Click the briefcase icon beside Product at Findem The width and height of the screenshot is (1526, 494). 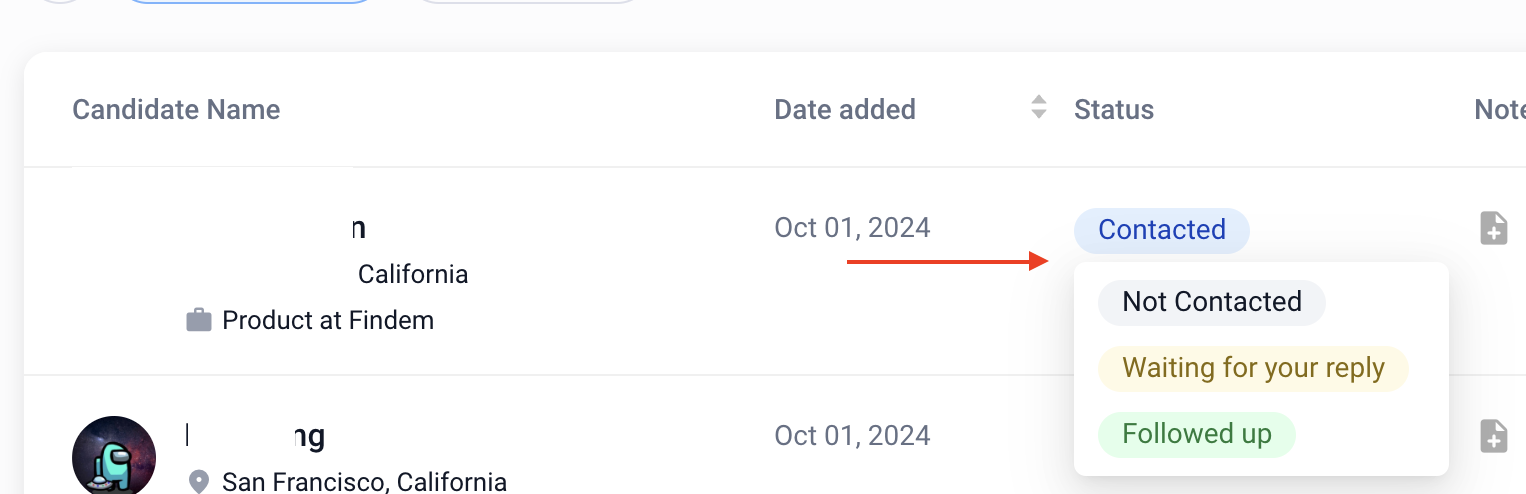click(199, 321)
